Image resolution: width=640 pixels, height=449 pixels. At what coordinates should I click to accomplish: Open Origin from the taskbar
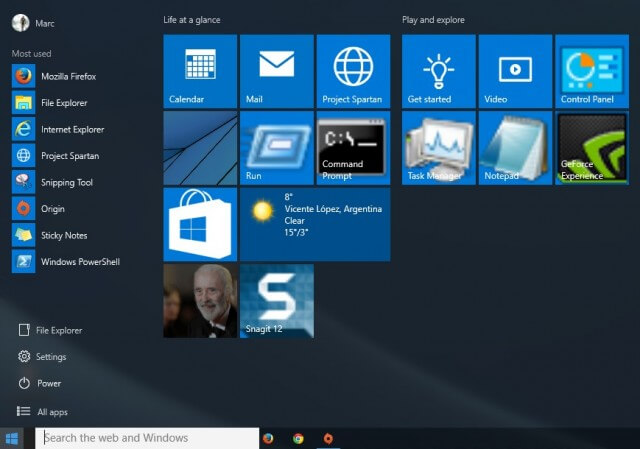pos(328,439)
